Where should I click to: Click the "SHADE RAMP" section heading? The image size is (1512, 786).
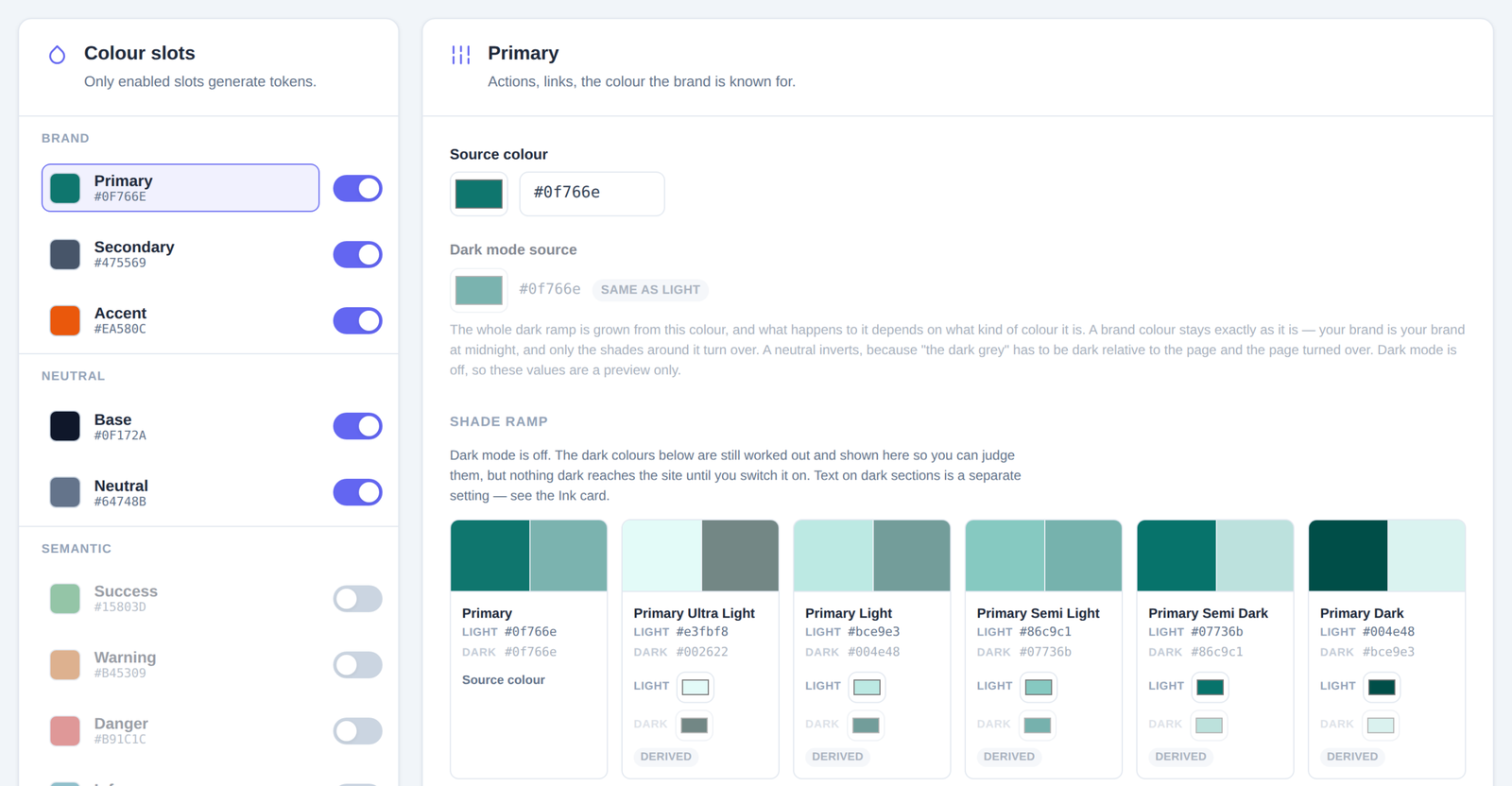point(499,421)
